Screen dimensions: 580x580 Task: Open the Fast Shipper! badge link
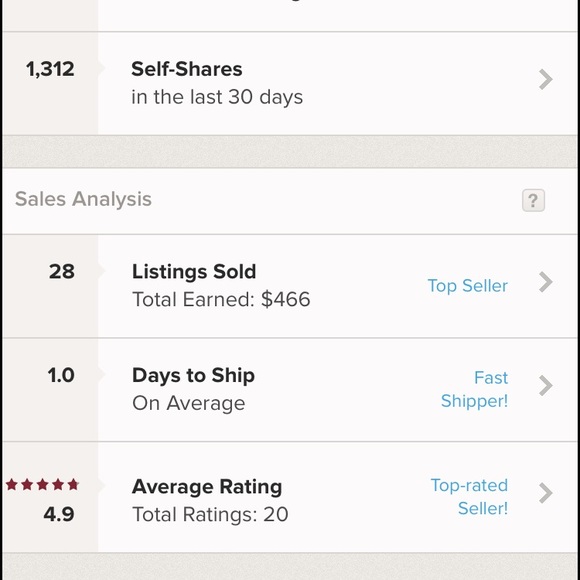(474, 389)
